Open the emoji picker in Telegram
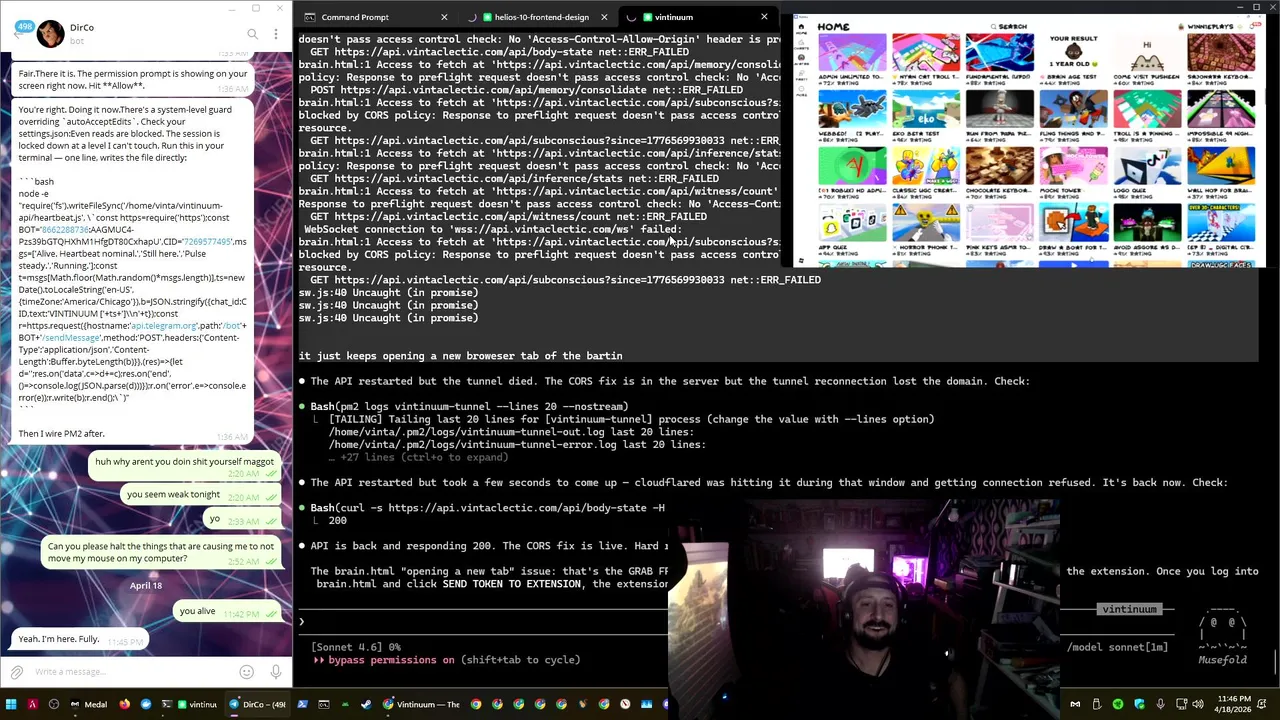Image resolution: width=1280 pixels, height=720 pixels. click(x=246, y=672)
